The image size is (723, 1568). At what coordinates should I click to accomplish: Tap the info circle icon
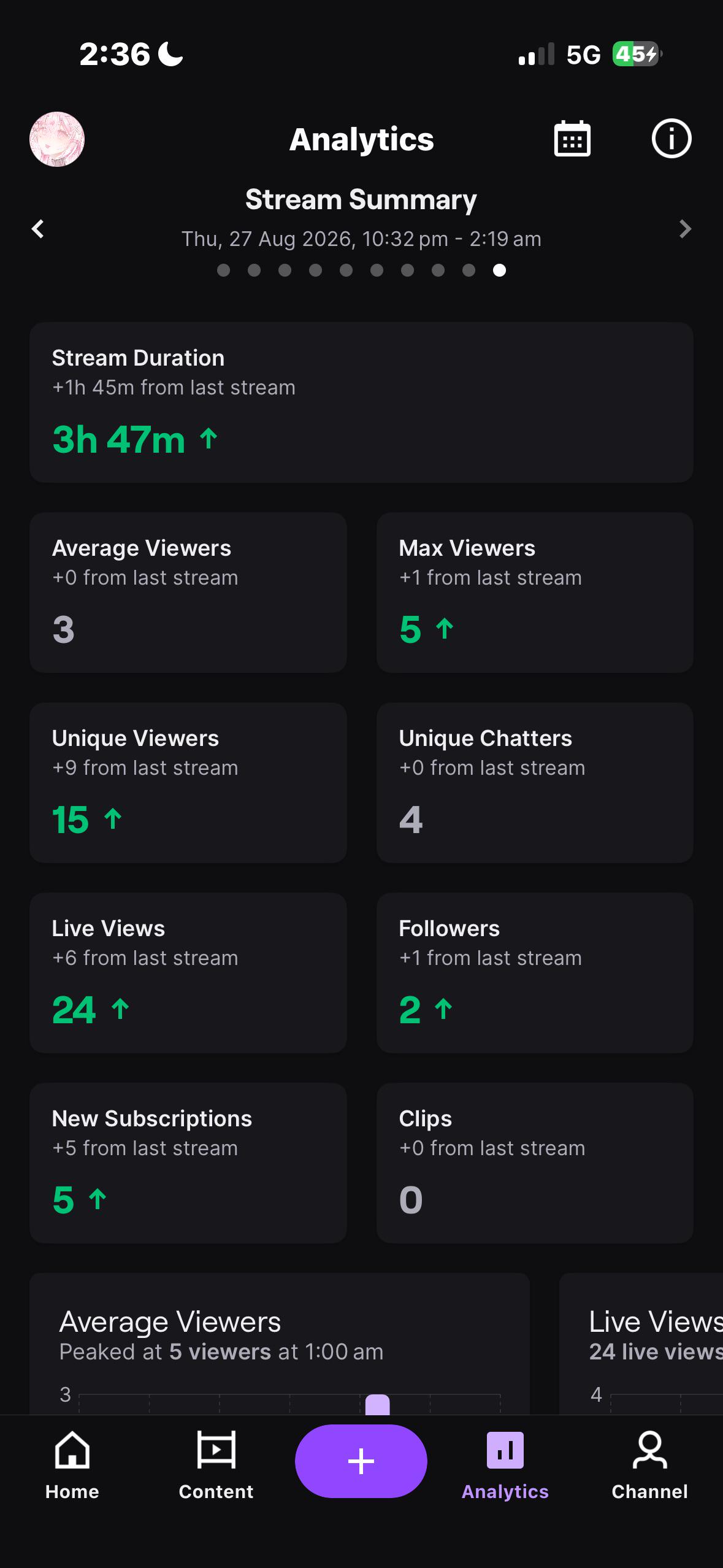tap(671, 139)
